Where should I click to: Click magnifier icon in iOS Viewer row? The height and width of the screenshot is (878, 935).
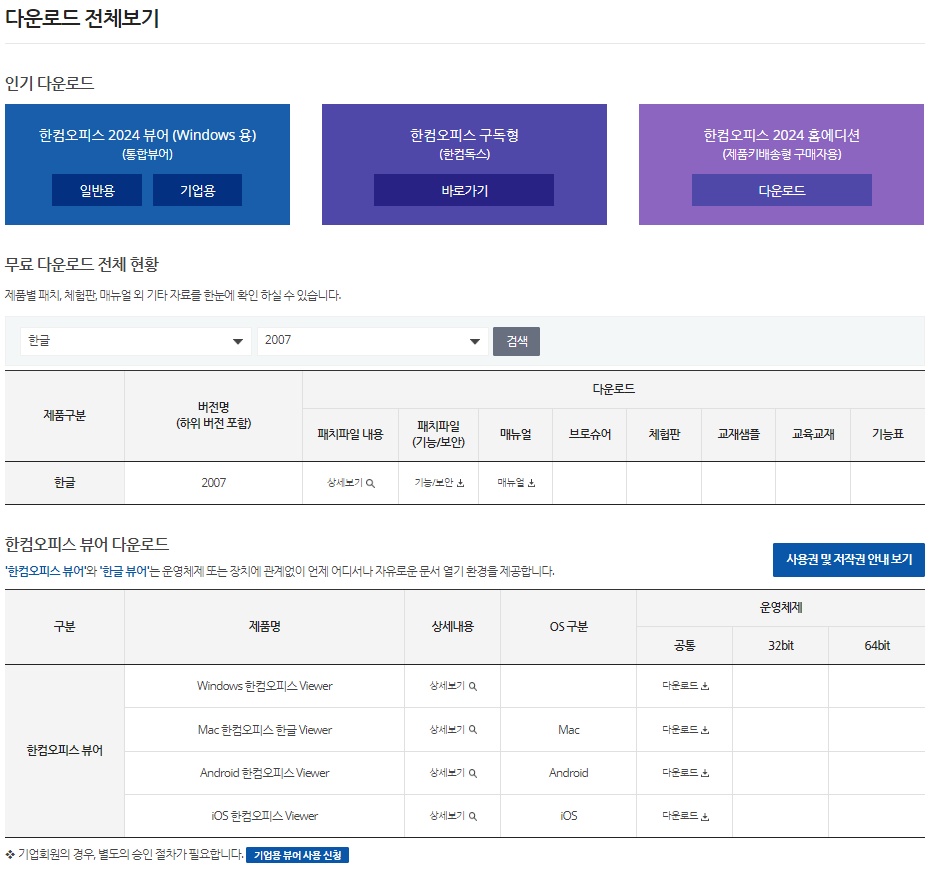click(473, 817)
